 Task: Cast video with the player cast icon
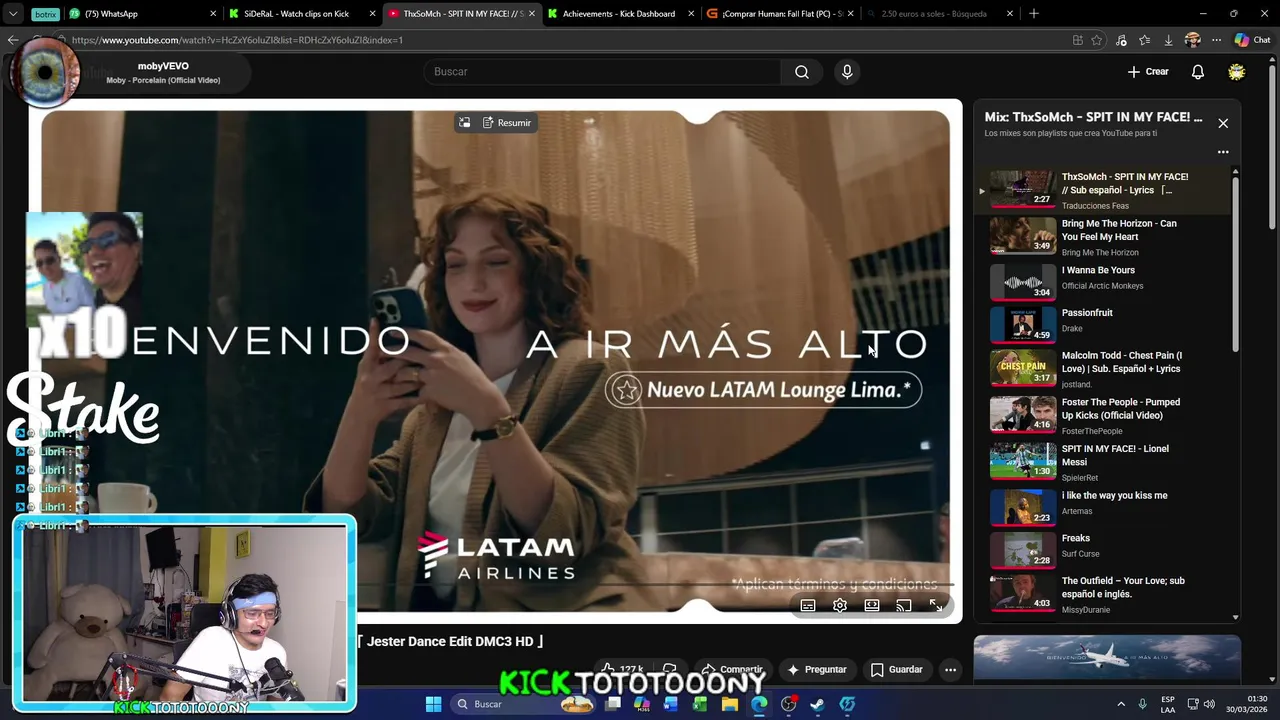[x=904, y=605]
